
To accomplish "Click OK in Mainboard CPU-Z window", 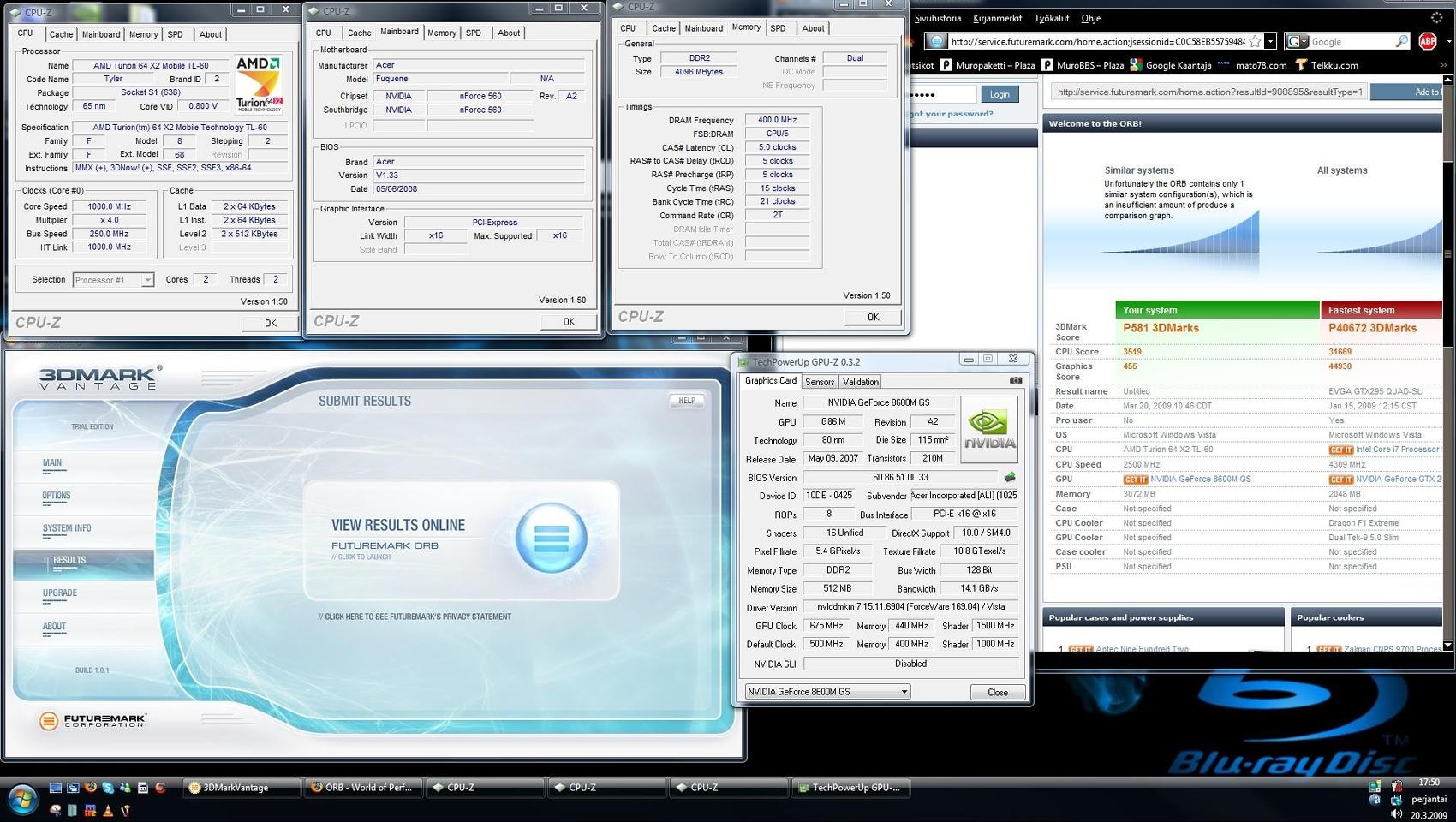I will [x=569, y=321].
